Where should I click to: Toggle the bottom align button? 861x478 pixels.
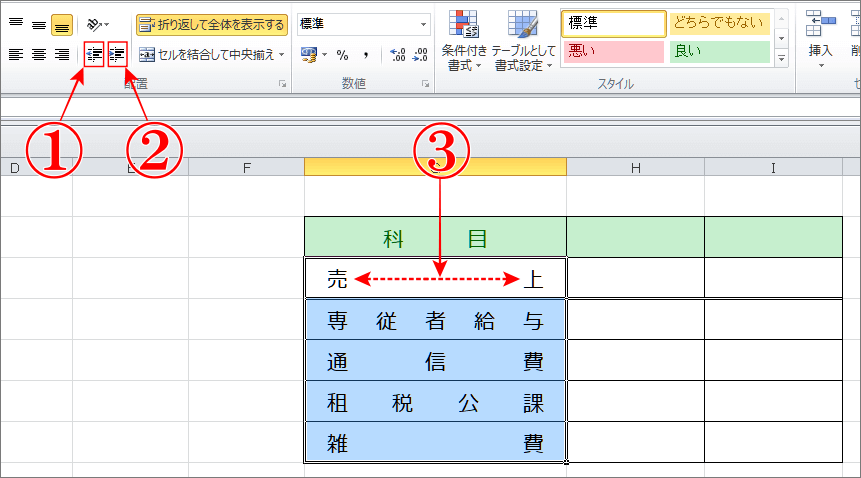(62, 25)
